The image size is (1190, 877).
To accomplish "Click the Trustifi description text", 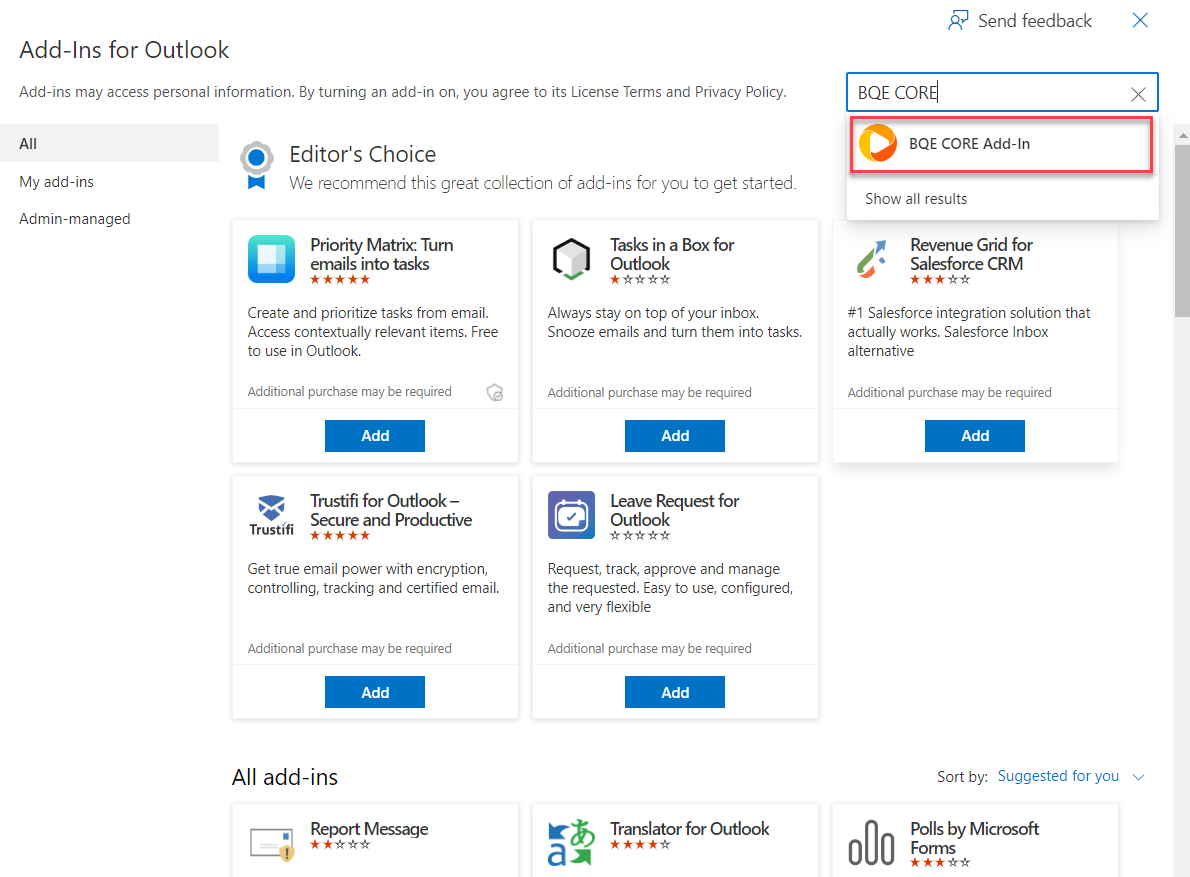I will [x=373, y=578].
